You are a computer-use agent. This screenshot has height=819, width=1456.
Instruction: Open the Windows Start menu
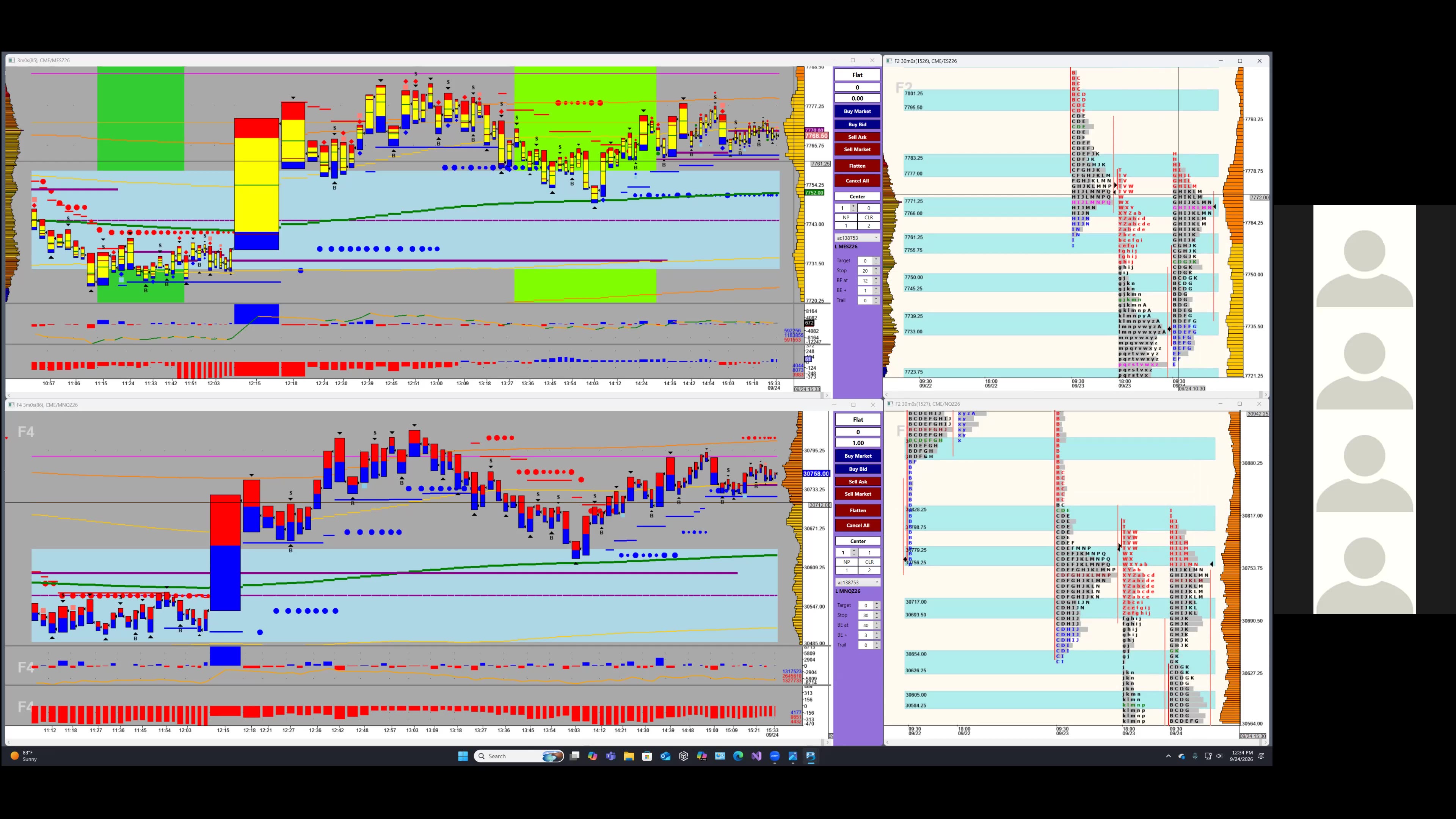[463, 756]
